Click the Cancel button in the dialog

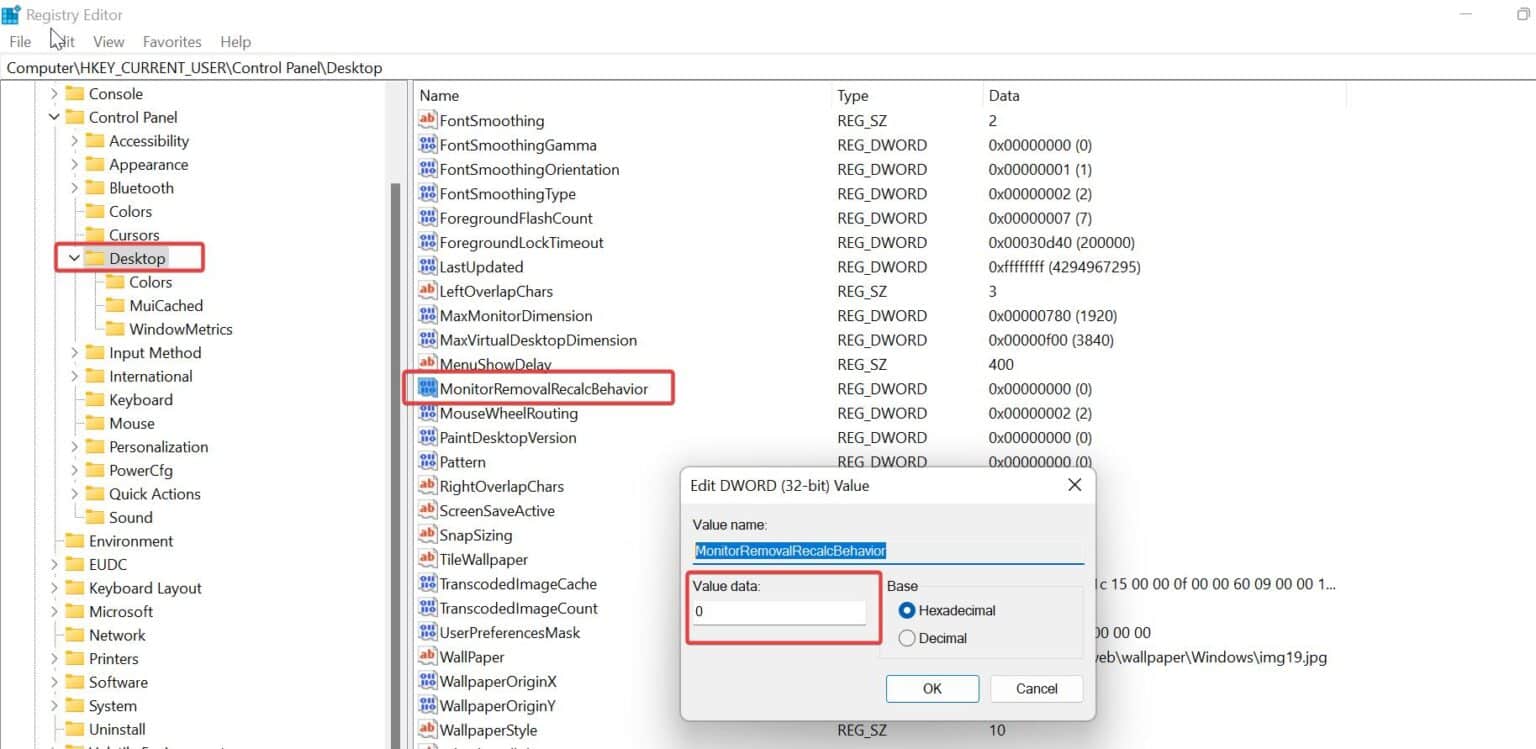tap(1035, 688)
